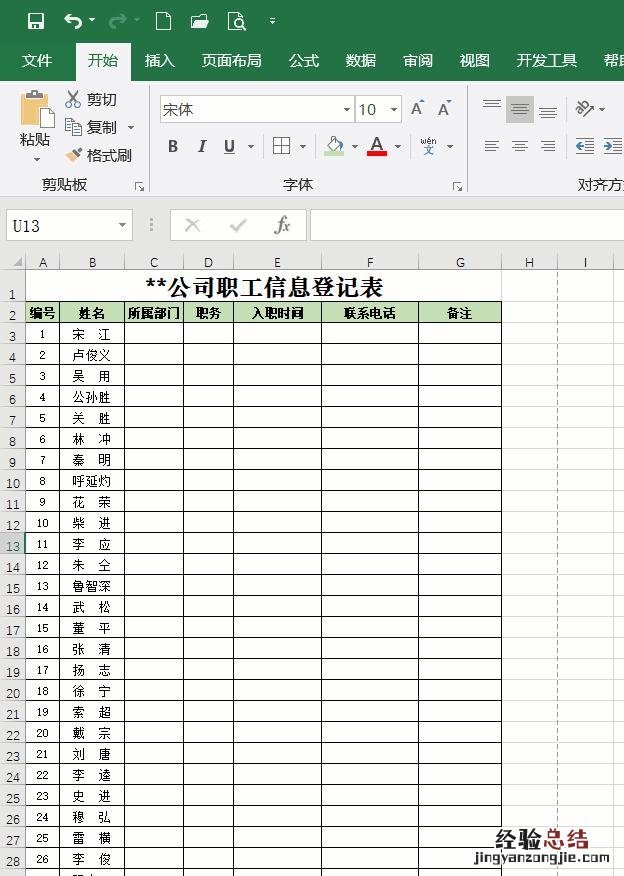Click the Name Box showing U13
Screen dimensions: 624x876
[x=61, y=226]
